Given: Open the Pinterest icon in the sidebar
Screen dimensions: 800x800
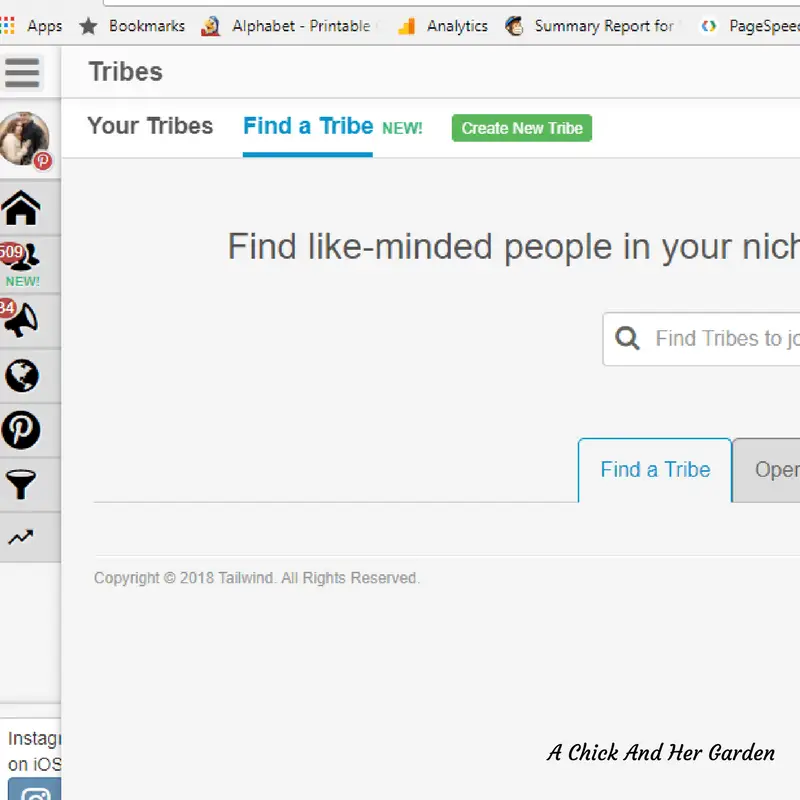Looking at the screenshot, I should [21, 430].
